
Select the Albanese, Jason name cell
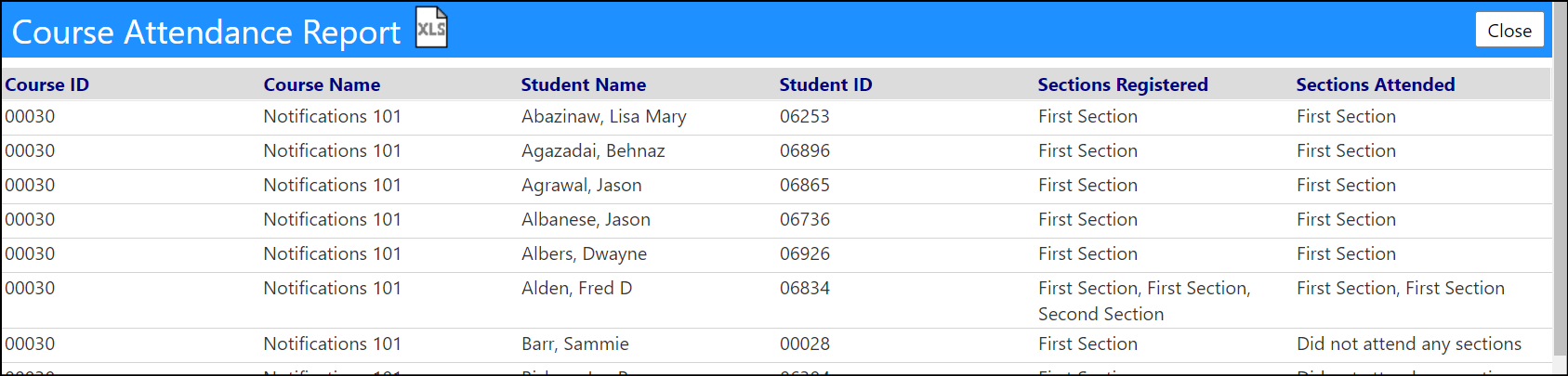586,220
